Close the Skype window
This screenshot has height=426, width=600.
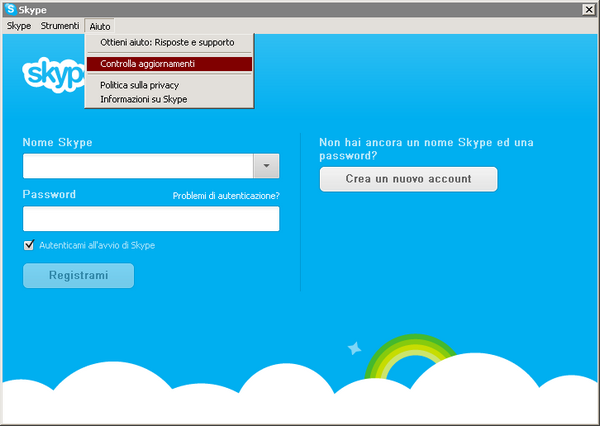(589, 9)
